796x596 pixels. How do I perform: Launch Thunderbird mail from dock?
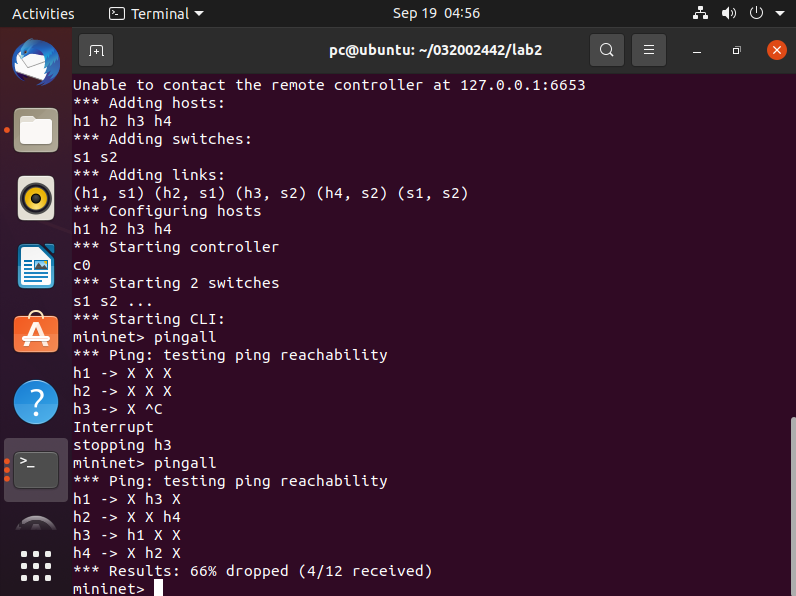click(x=36, y=62)
